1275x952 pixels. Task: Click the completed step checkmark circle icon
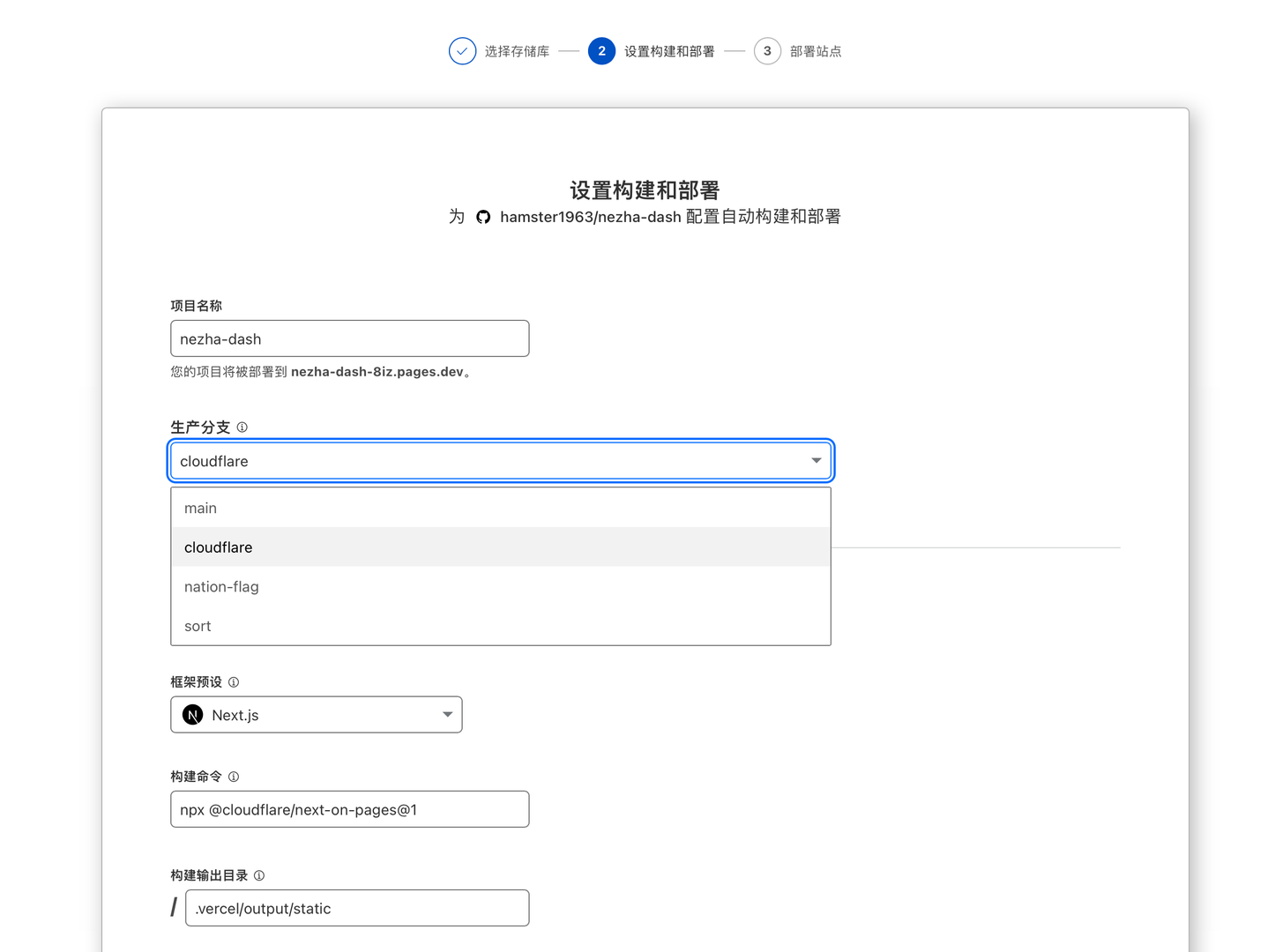click(462, 51)
